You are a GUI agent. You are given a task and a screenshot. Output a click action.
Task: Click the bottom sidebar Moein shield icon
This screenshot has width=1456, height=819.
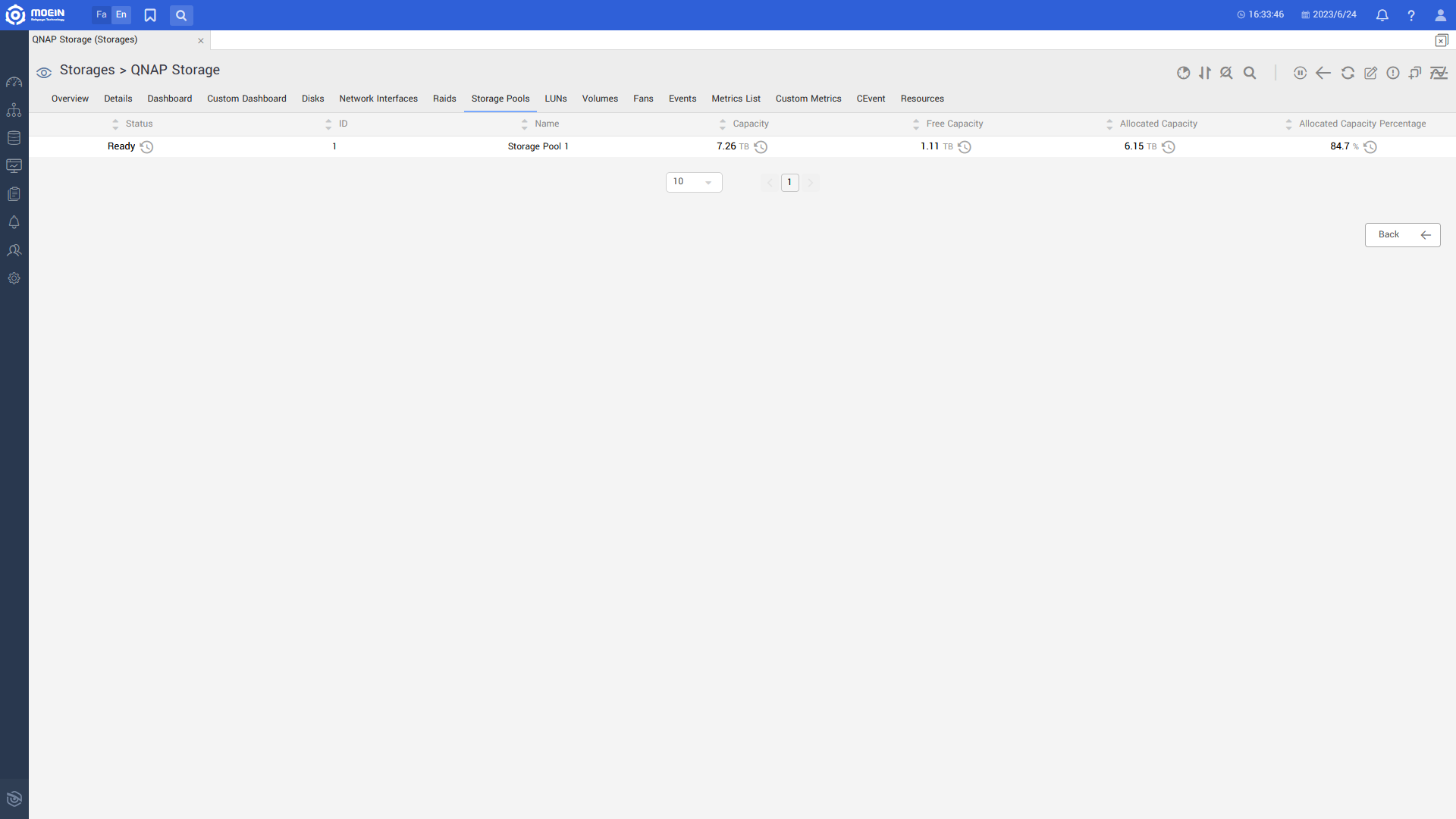[x=14, y=799]
